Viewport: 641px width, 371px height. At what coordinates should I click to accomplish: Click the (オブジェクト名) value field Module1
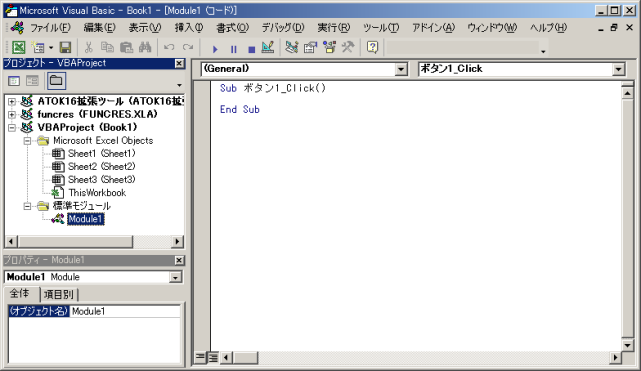(125, 311)
